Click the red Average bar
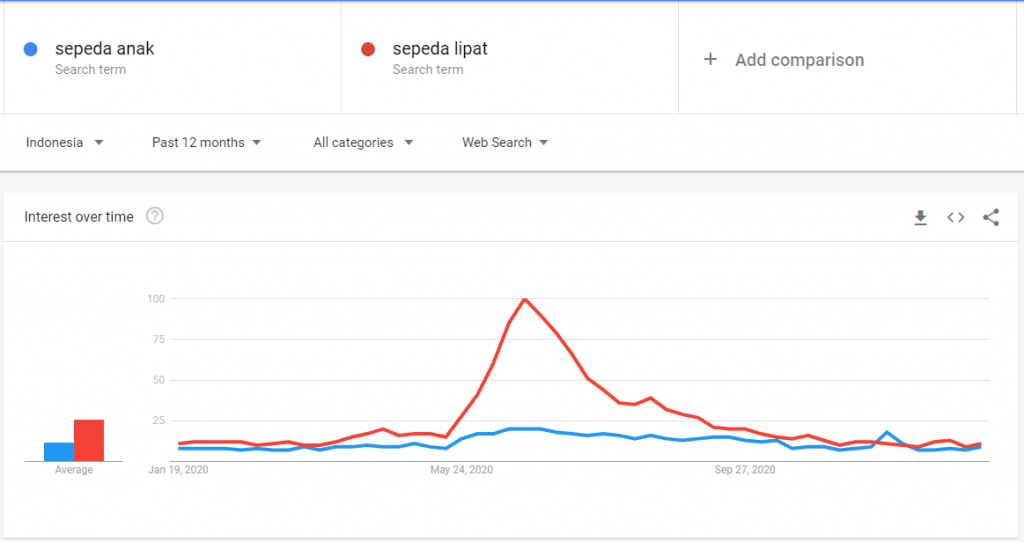 coord(89,440)
